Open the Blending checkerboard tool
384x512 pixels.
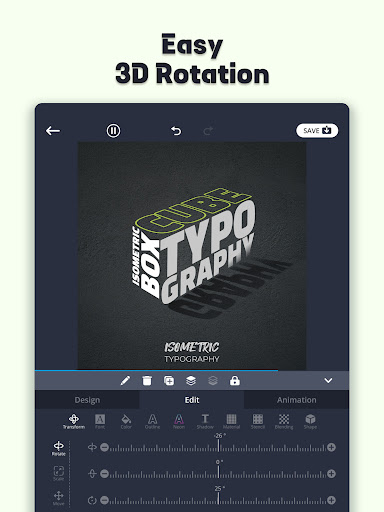point(284,421)
